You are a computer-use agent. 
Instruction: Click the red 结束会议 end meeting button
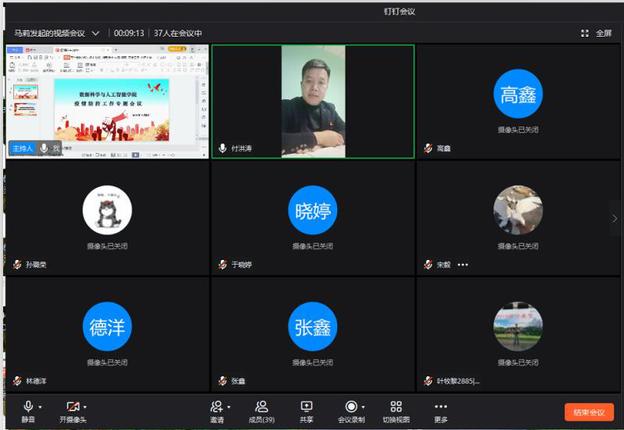pyautogui.click(x=588, y=412)
